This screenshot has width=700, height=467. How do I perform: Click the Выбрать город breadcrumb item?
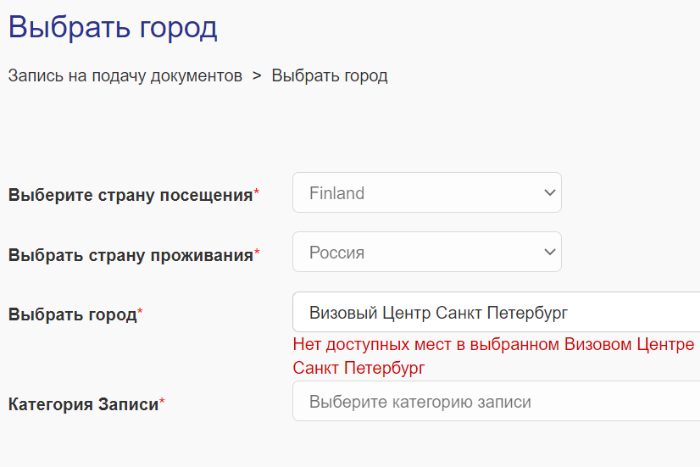pyautogui.click(x=330, y=76)
